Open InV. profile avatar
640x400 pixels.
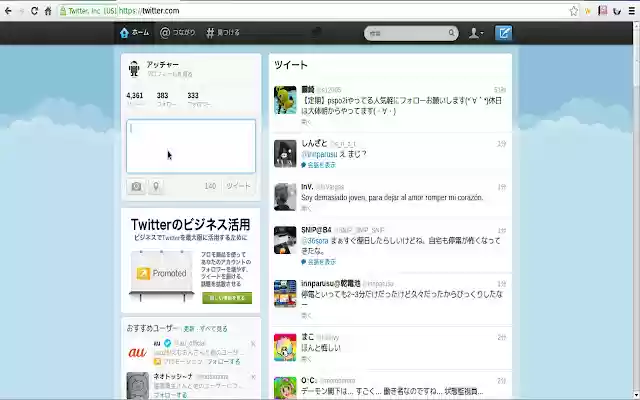(x=285, y=197)
